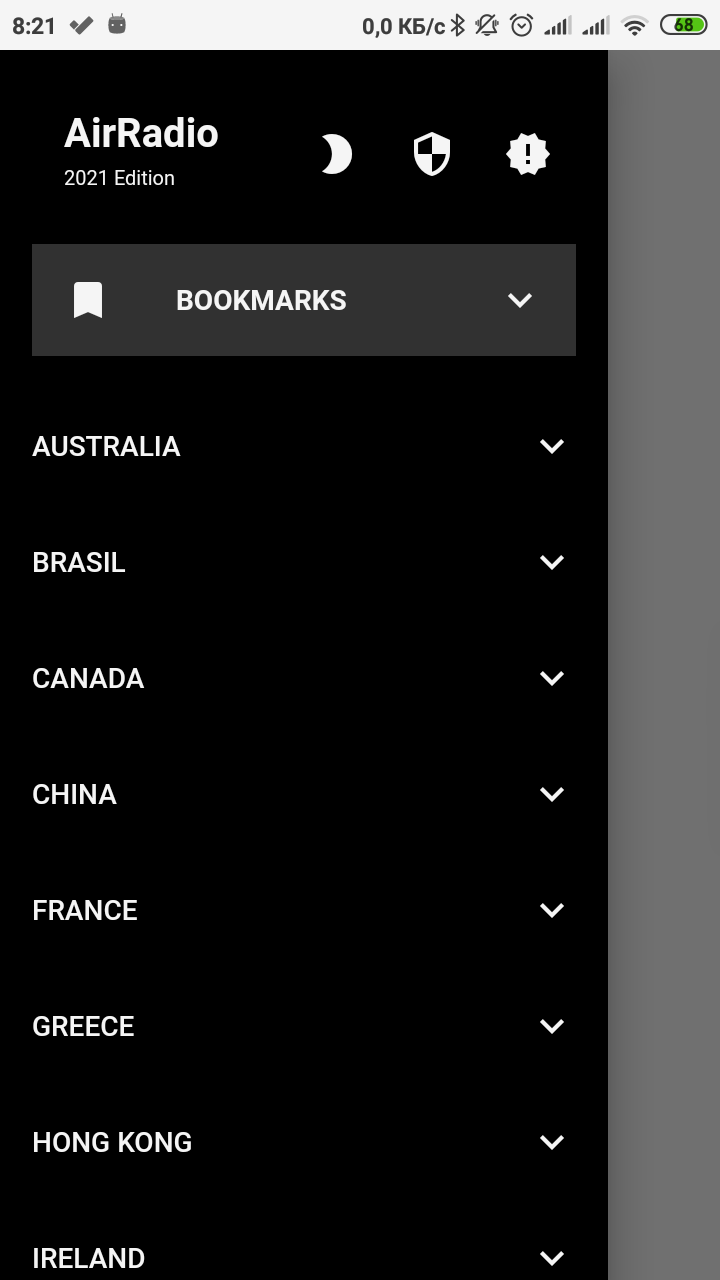Open the BOOKMARKS label
720x1280 pixels.
pos(261,300)
